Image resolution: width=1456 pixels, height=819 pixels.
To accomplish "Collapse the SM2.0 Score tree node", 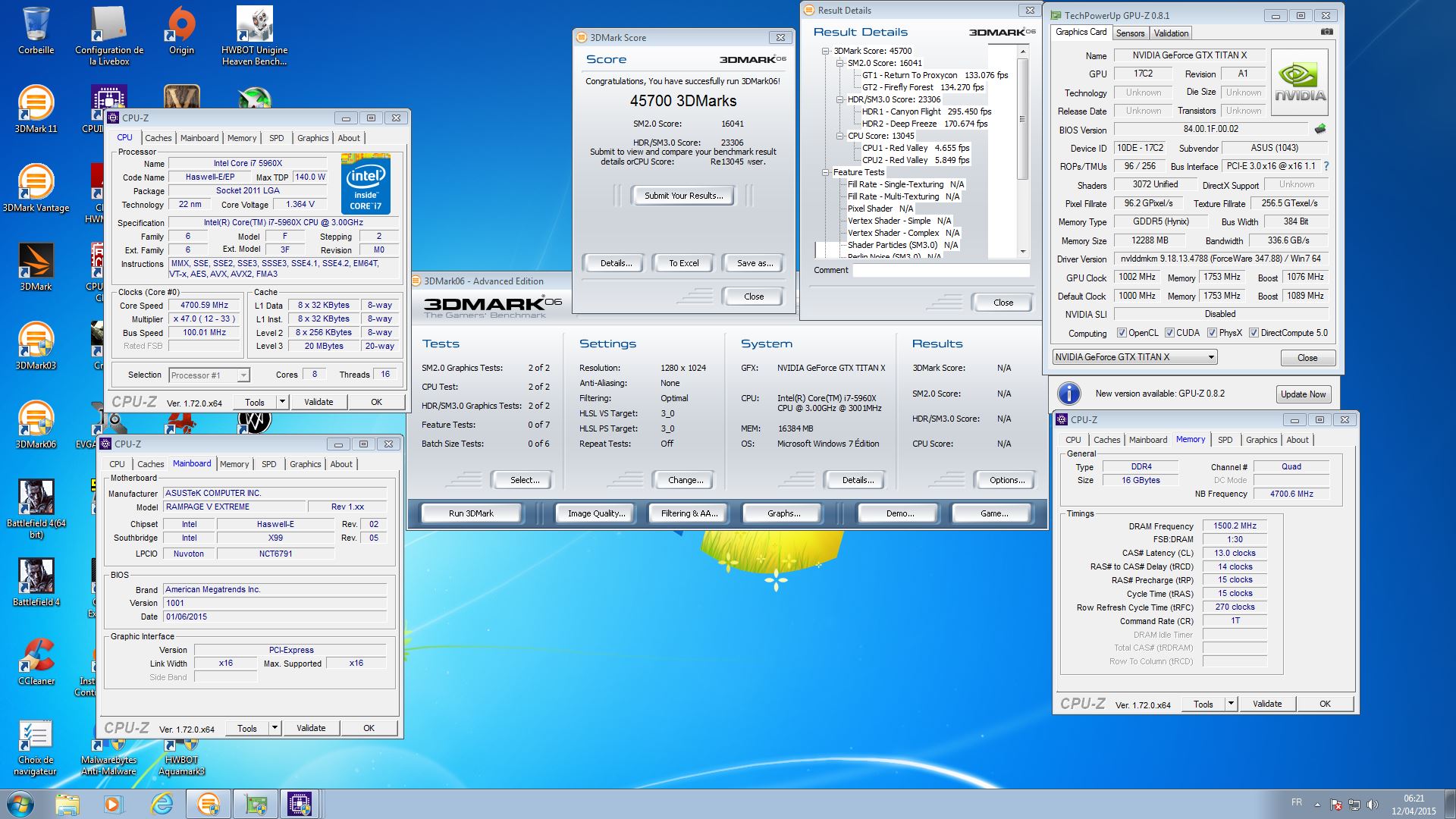I will [x=840, y=63].
